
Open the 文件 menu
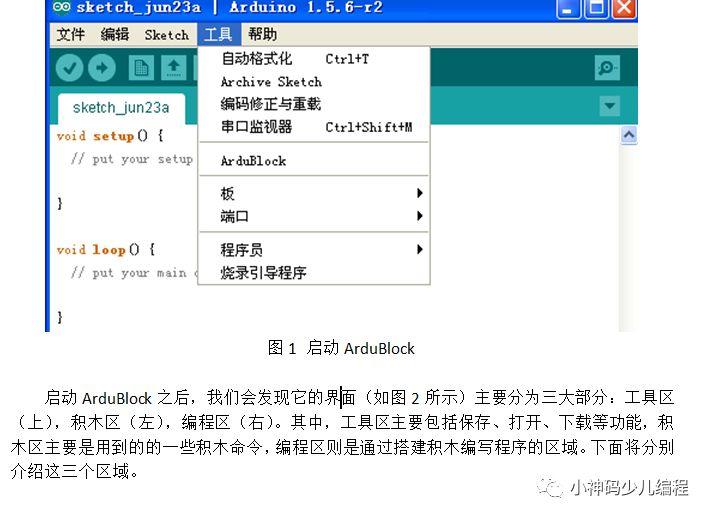tap(71, 34)
